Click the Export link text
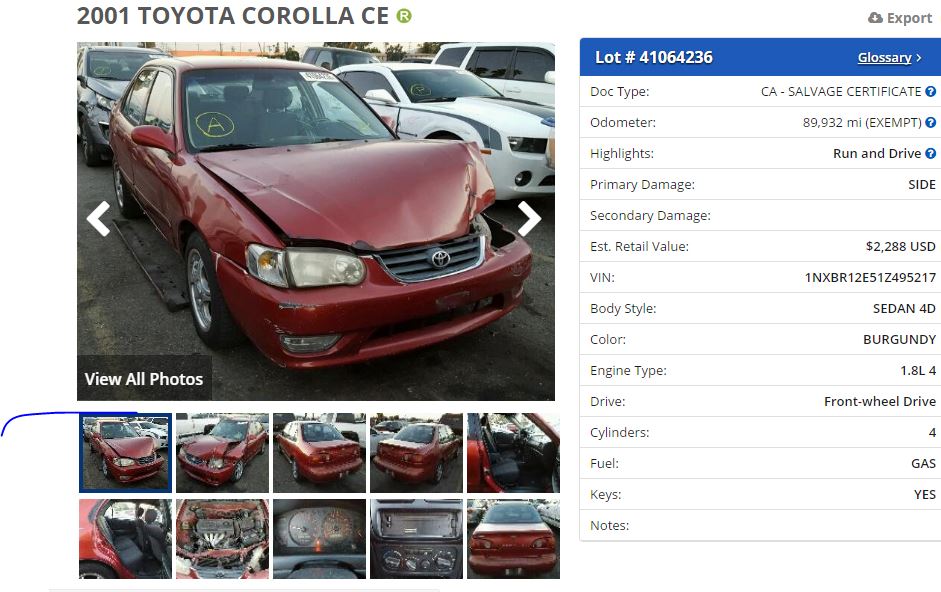This screenshot has width=941, height=592. pos(909,18)
